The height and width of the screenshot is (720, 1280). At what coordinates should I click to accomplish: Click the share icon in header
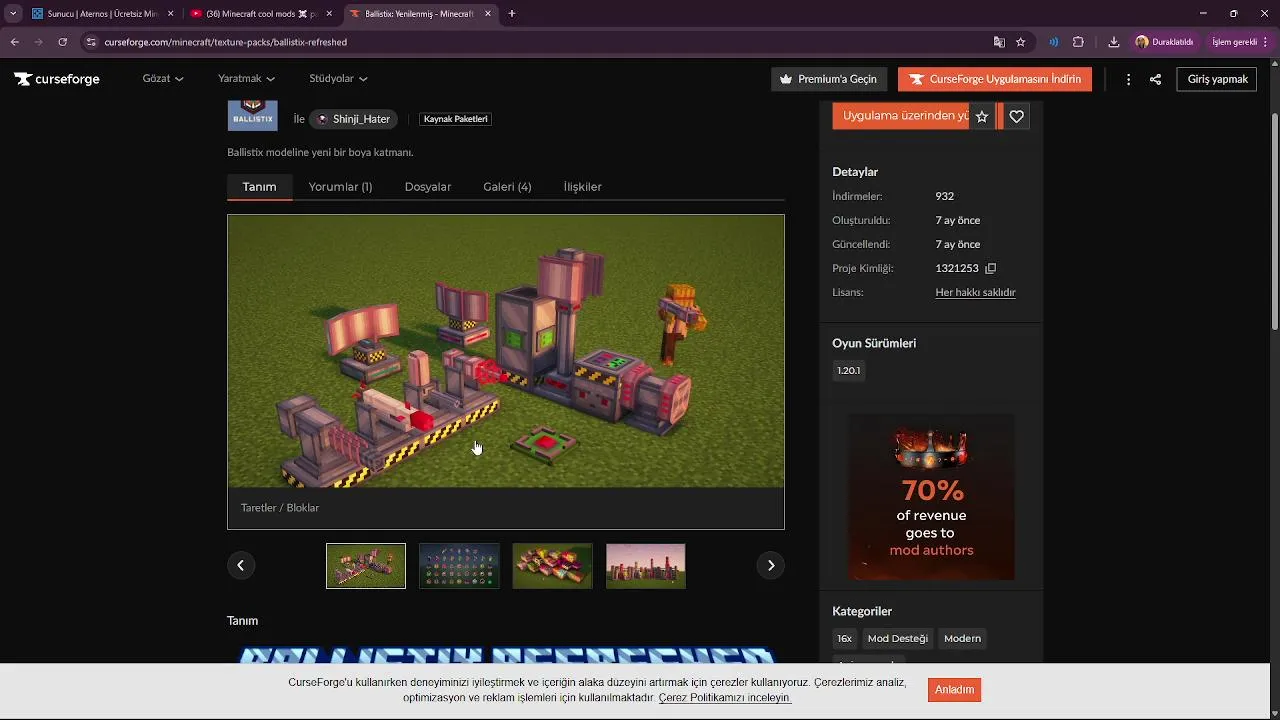[1155, 79]
